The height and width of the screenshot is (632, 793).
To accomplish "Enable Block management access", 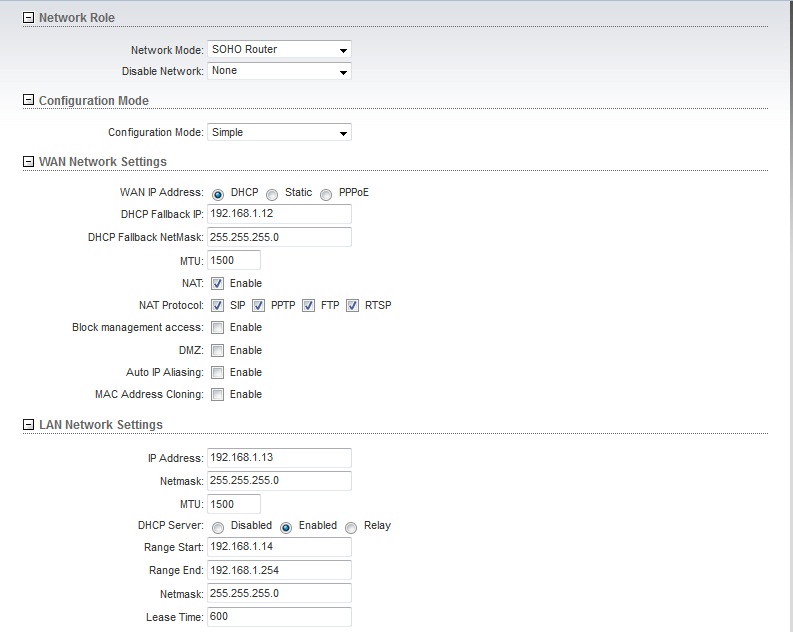I will coord(218,328).
